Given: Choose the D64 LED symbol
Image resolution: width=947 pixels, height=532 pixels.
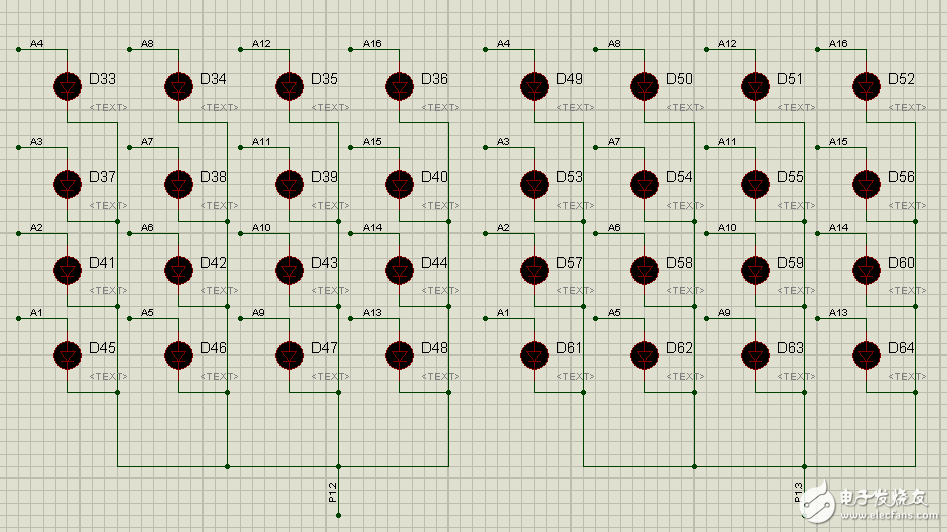Looking at the screenshot, I should pos(866,355).
